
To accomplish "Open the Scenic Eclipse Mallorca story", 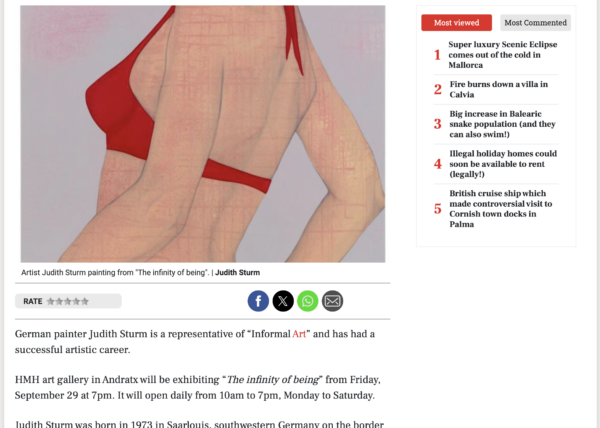I will click(502, 55).
